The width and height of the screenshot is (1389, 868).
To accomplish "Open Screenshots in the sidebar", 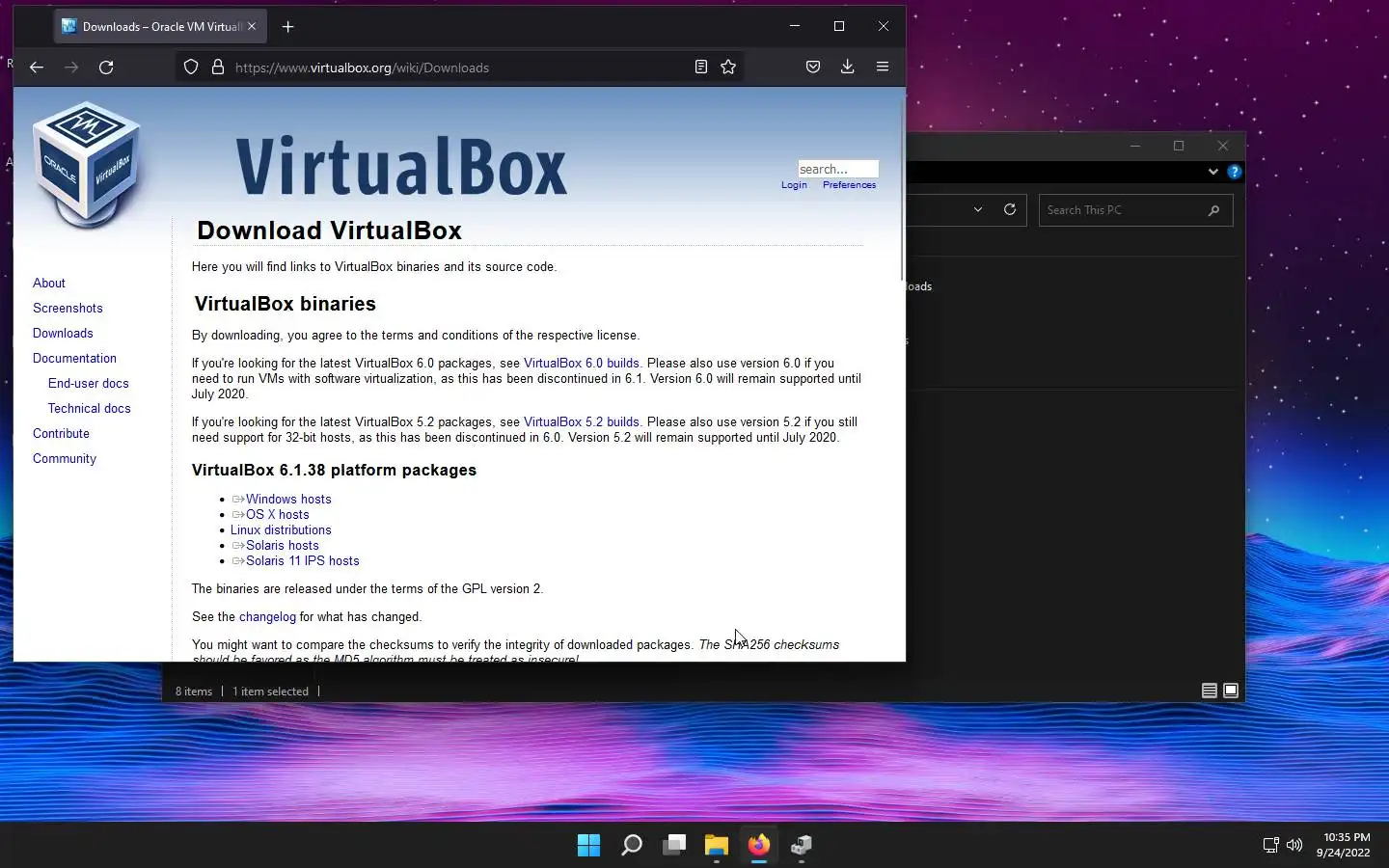I will [x=68, y=309].
